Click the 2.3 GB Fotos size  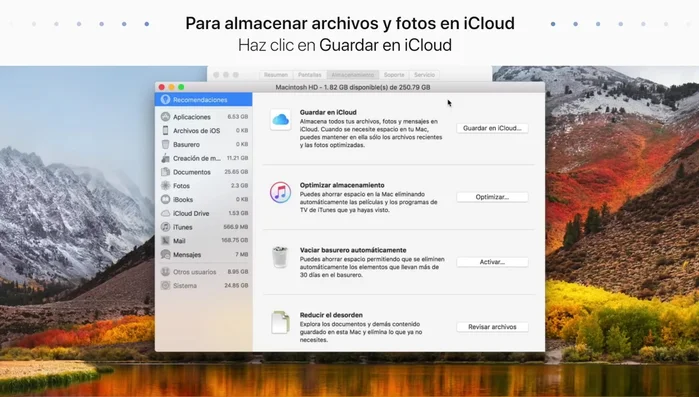tap(239, 186)
